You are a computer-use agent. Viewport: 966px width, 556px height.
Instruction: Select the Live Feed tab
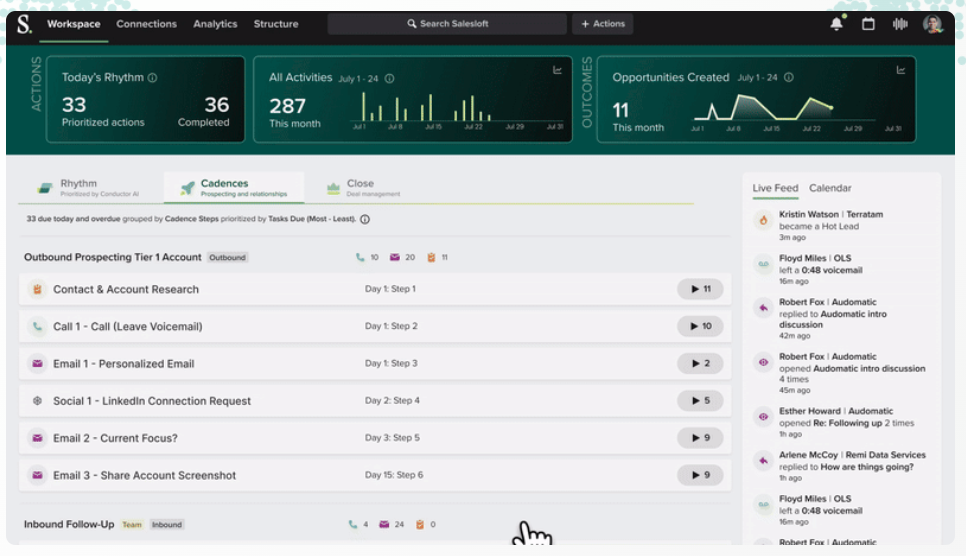775,188
